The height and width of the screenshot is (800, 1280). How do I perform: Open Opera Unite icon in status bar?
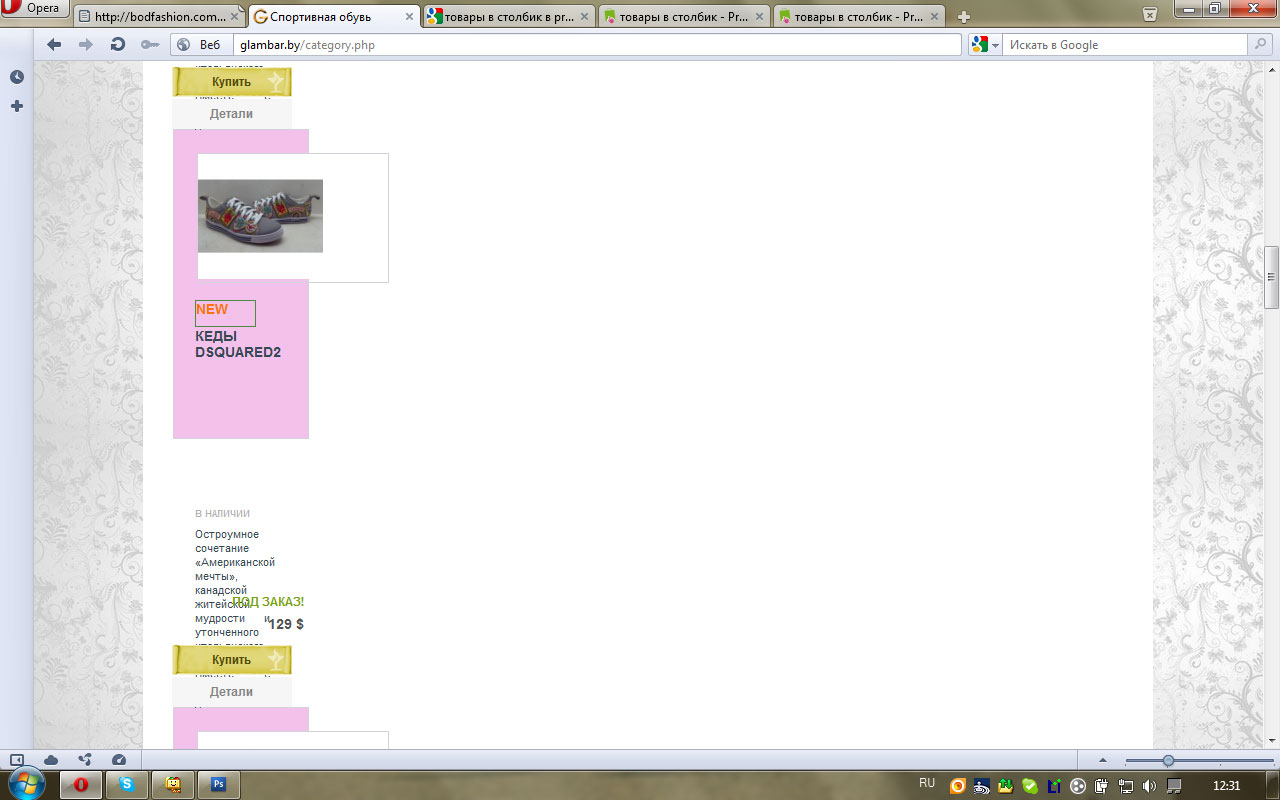(85, 760)
